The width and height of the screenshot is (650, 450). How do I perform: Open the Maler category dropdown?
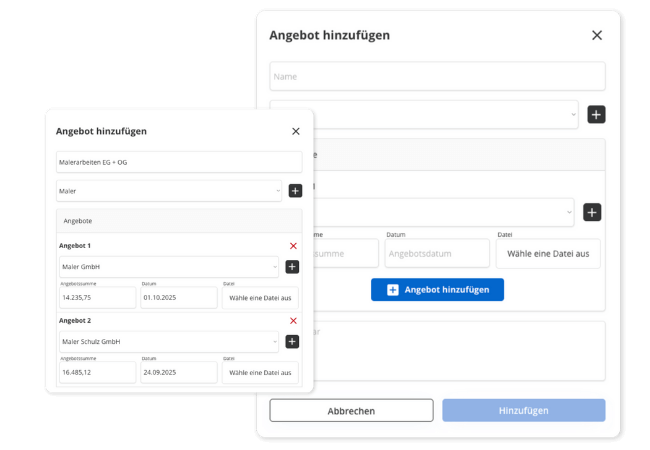click(x=169, y=190)
